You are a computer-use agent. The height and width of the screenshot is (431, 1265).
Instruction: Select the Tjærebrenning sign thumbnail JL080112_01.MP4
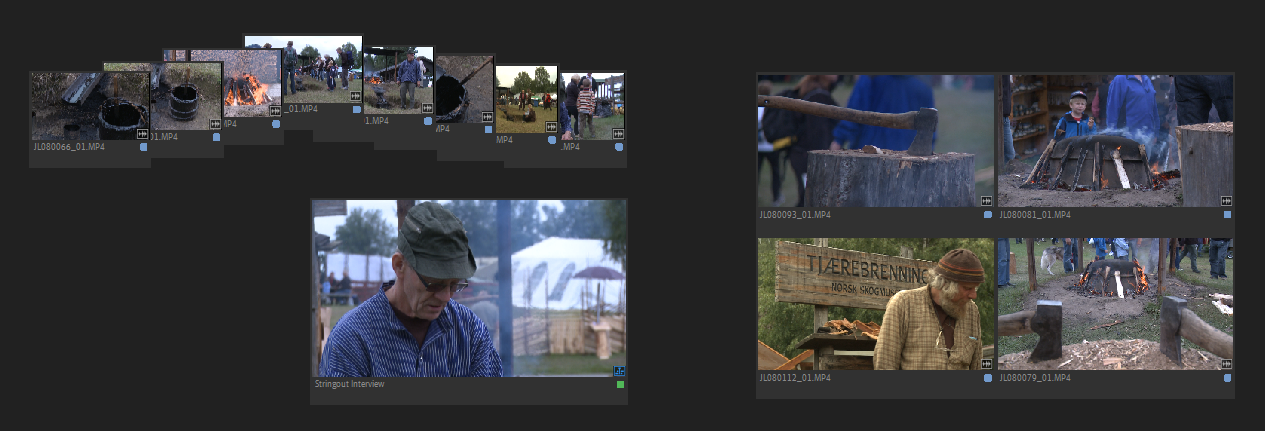point(875,304)
